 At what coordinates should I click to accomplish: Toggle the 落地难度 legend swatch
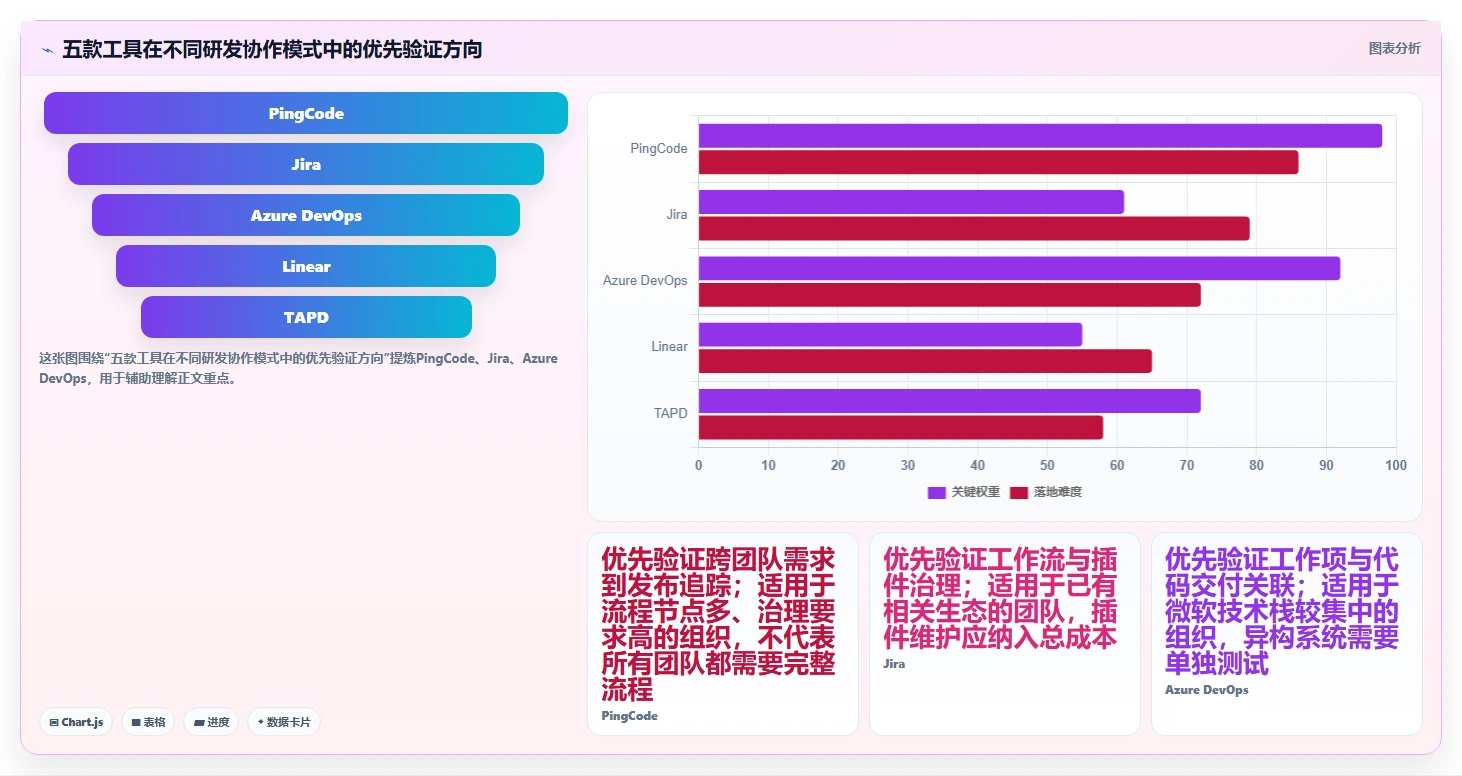coord(1019,492)
